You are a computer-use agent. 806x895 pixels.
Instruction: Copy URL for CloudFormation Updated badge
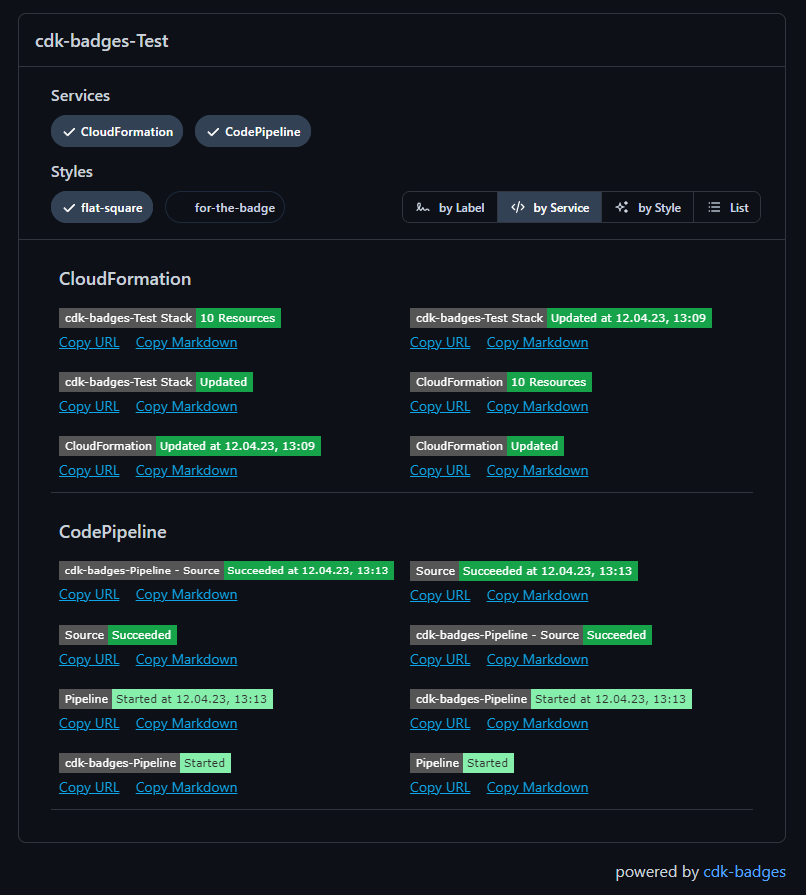tap(440, 470)
